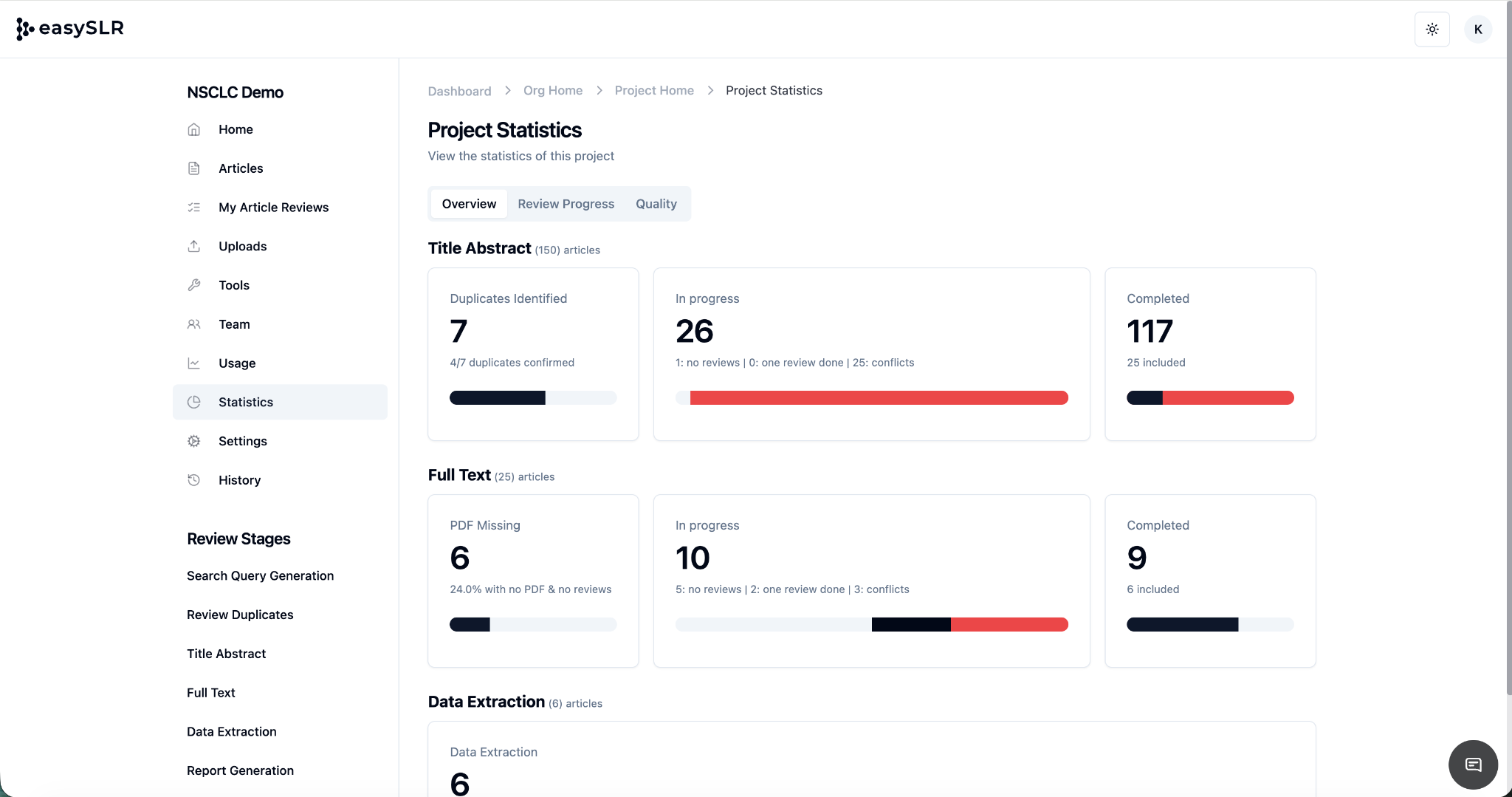This screenshot has height=797, width=1512.
Task: Open the chat support widget
Action: (x=1473, y=764)
